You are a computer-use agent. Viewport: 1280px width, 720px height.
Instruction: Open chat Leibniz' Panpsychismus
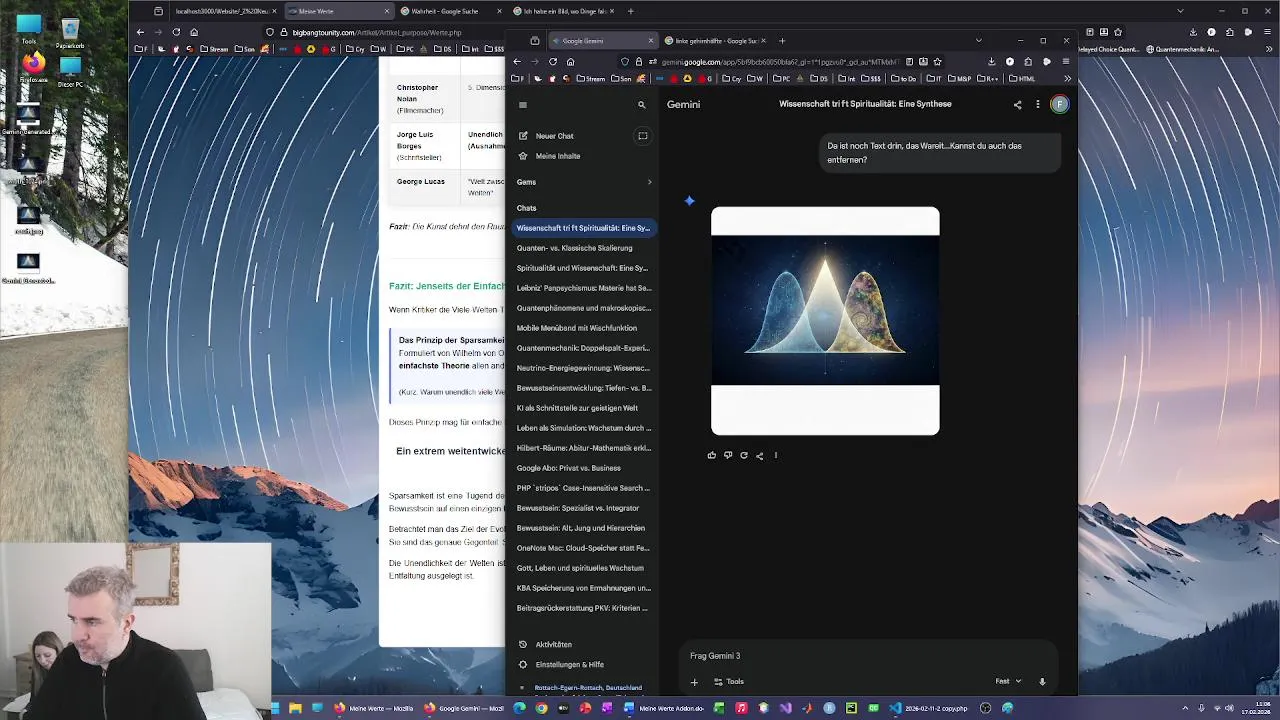[x=584, y=288]
